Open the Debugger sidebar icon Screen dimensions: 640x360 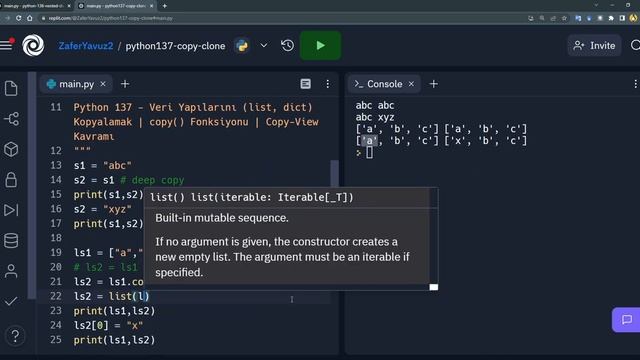tap(11, 210)
